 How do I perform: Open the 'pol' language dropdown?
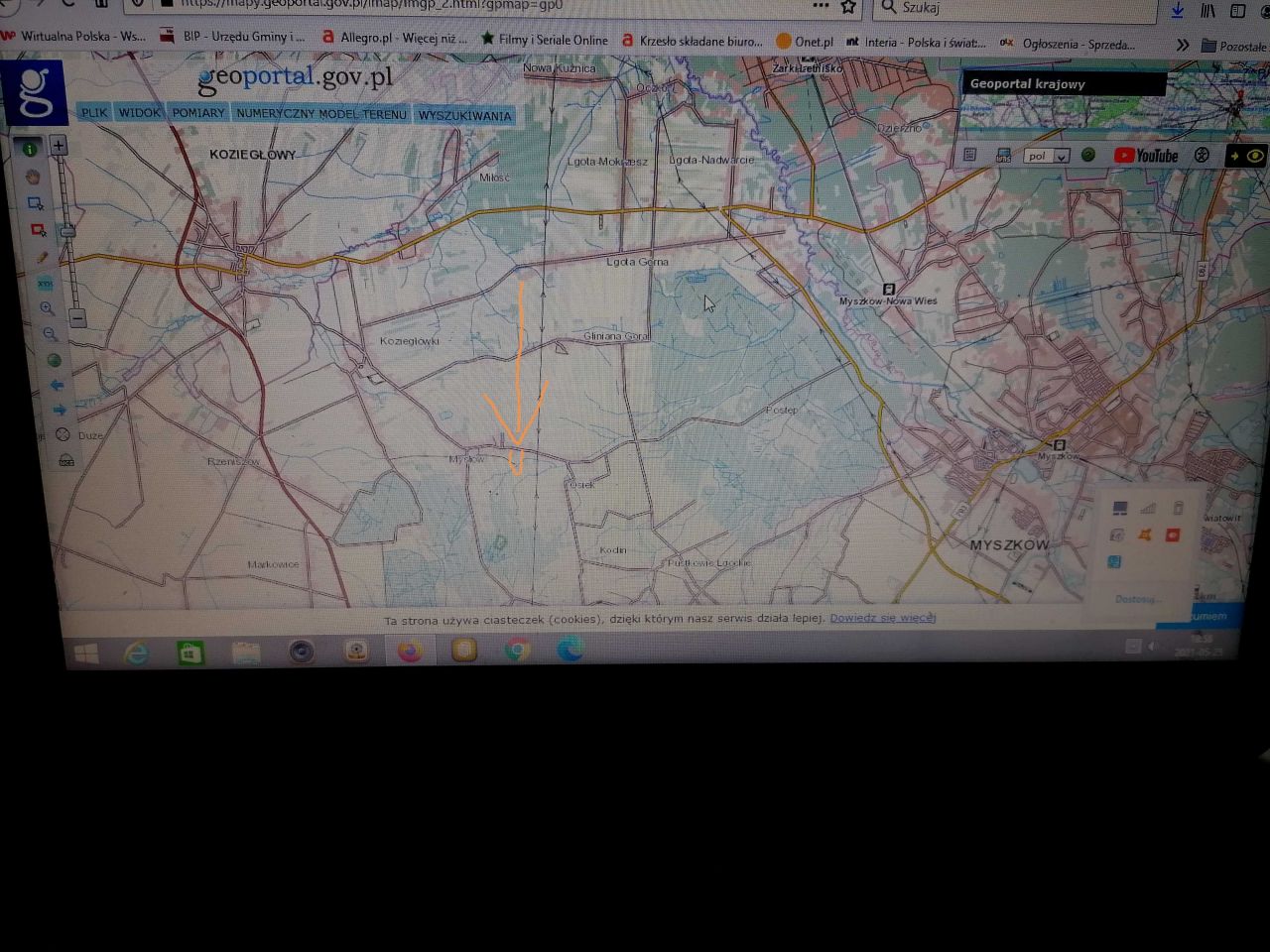[x=1047, y=156]
